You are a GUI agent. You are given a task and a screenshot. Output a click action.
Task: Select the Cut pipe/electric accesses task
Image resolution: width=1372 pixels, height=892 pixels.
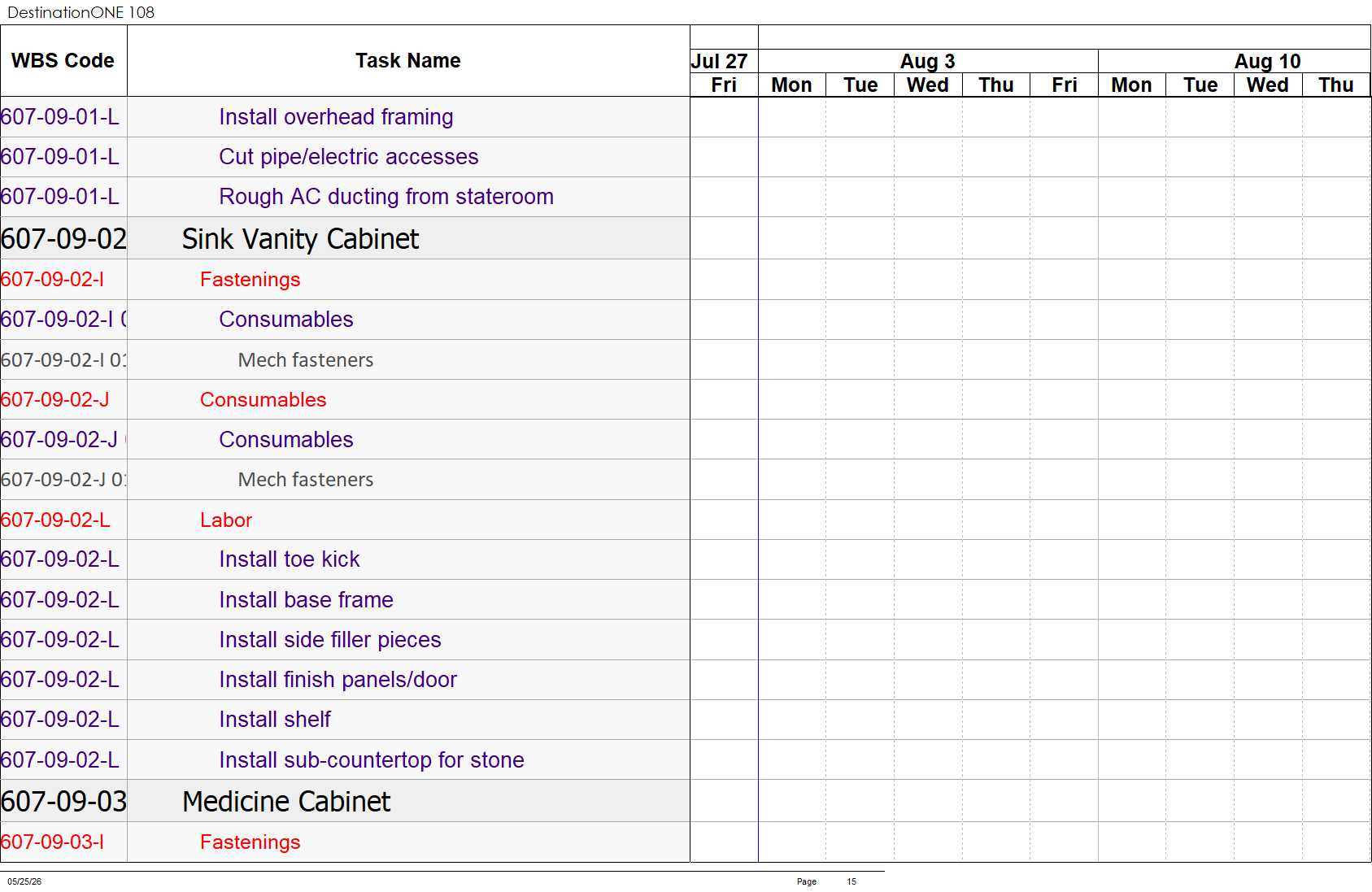click(x=348, y=157)
